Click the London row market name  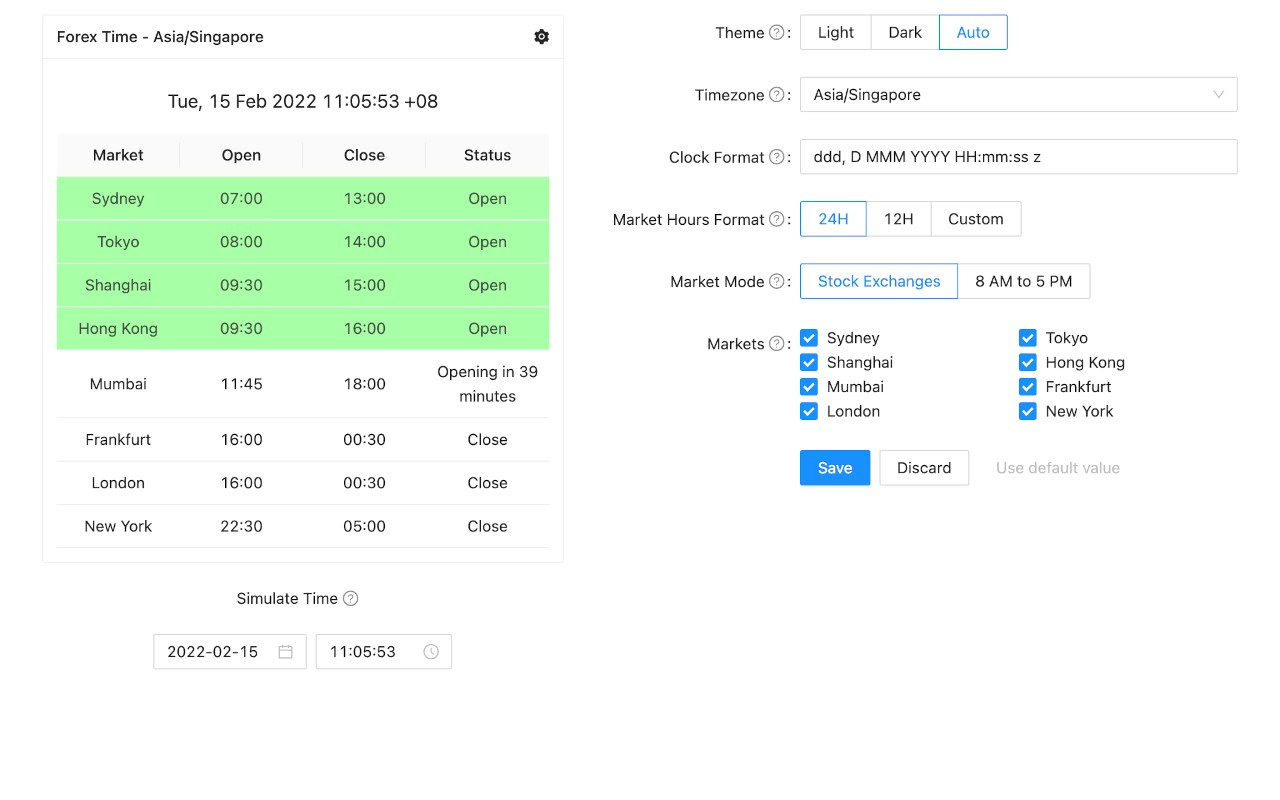pos(118,483)
